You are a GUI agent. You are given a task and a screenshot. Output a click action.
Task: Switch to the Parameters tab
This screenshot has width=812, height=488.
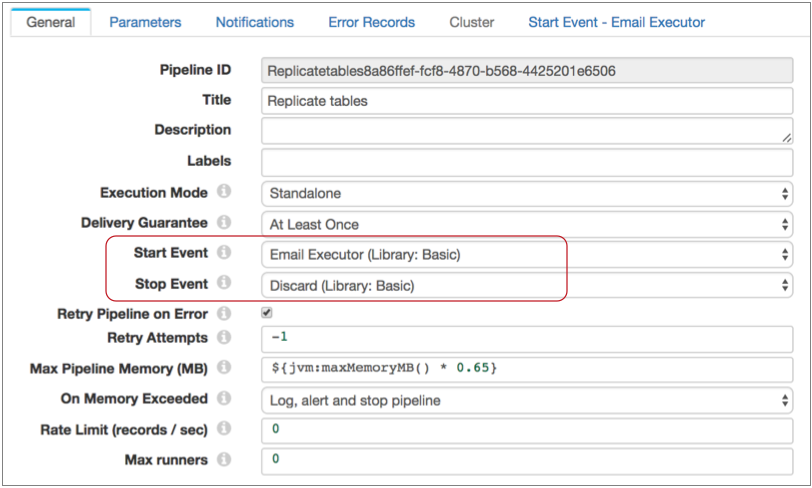[145, 22]
